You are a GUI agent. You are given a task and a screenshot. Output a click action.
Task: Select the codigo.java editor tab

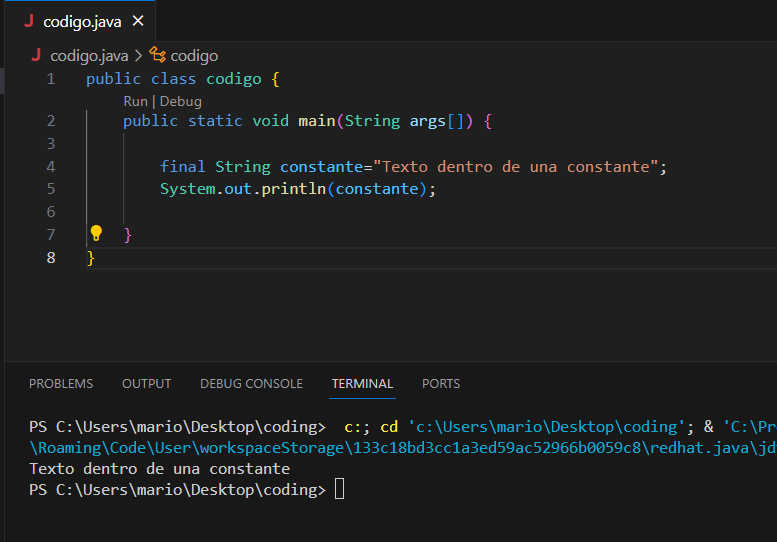(x=82, y=21)
